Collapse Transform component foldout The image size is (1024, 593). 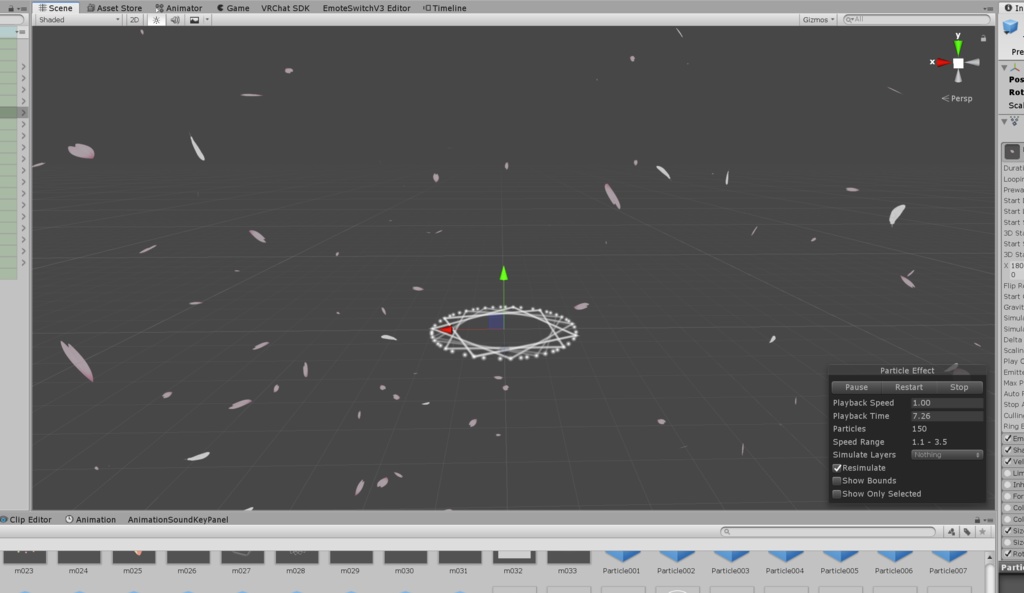click(1004, 68)
